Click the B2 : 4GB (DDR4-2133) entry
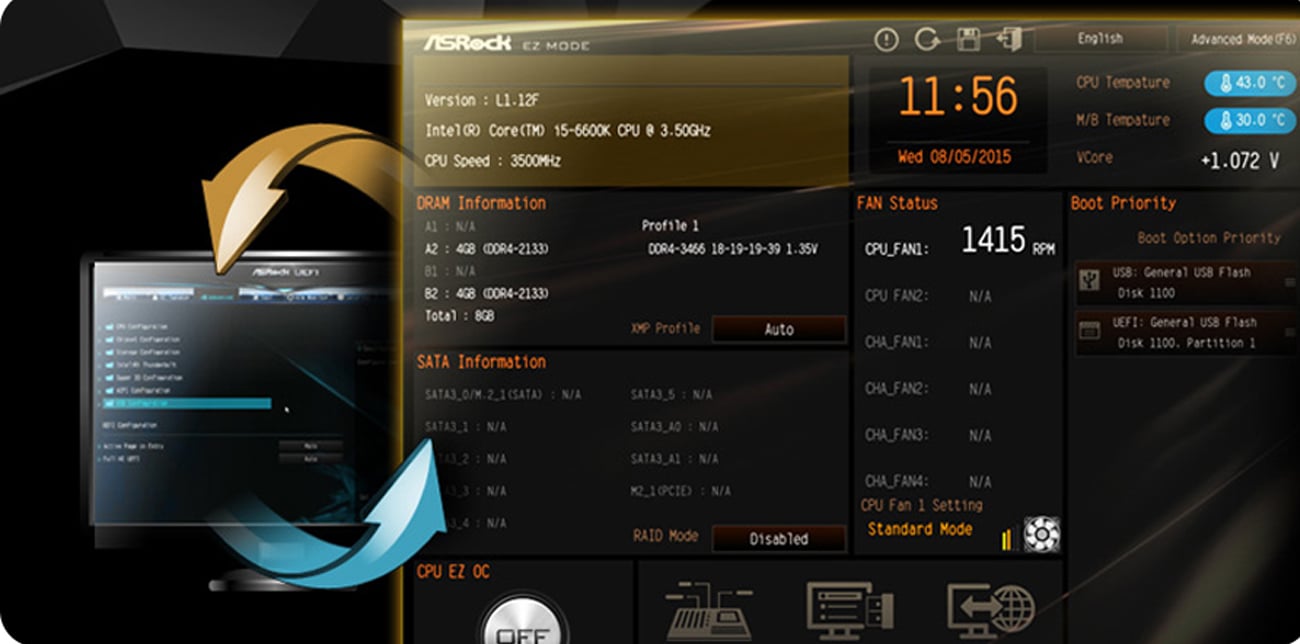Screen dimensions: 1300x644 [x=487, y=293]
